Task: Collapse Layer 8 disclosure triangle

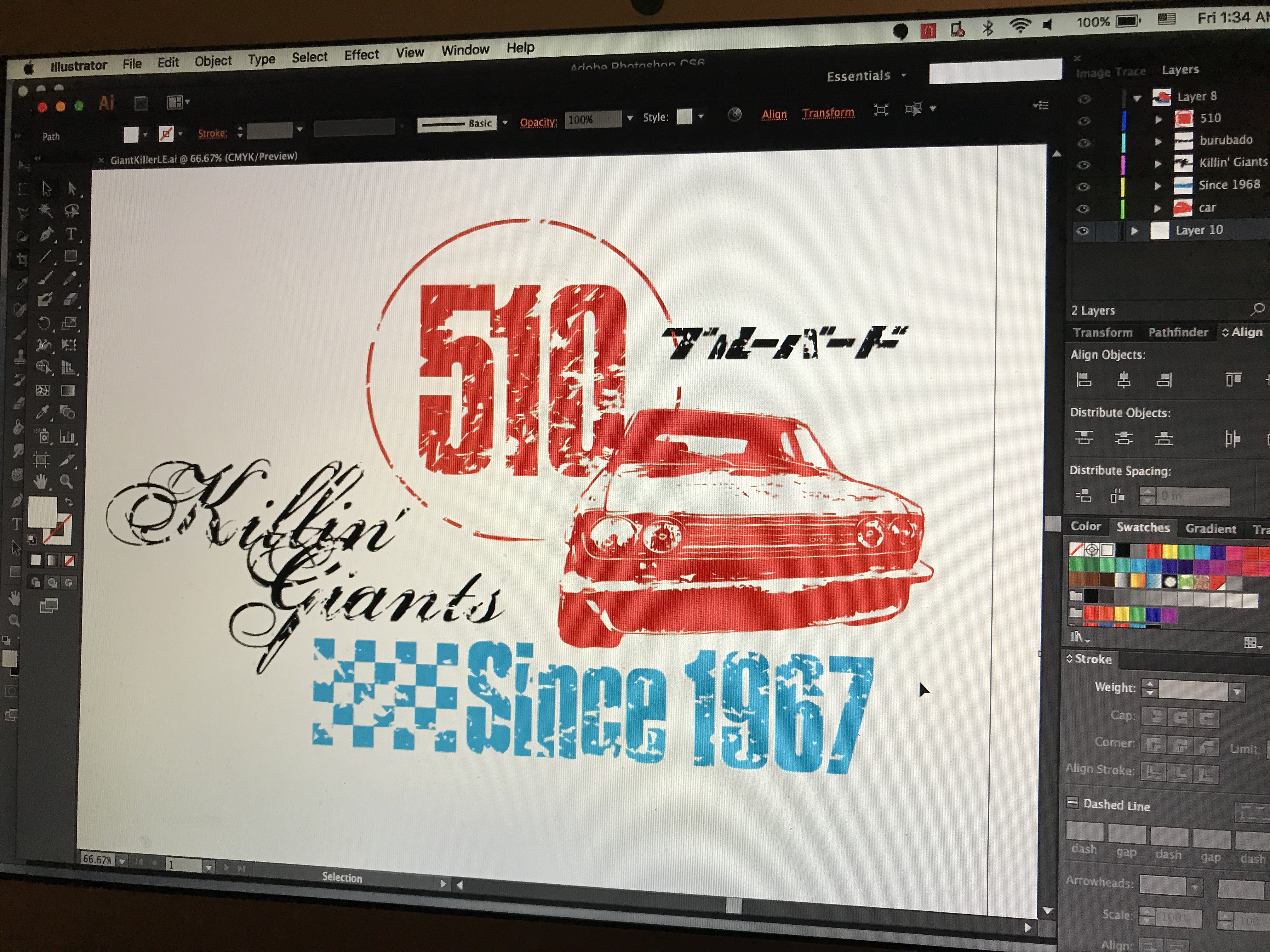Action: point(1137,98)
